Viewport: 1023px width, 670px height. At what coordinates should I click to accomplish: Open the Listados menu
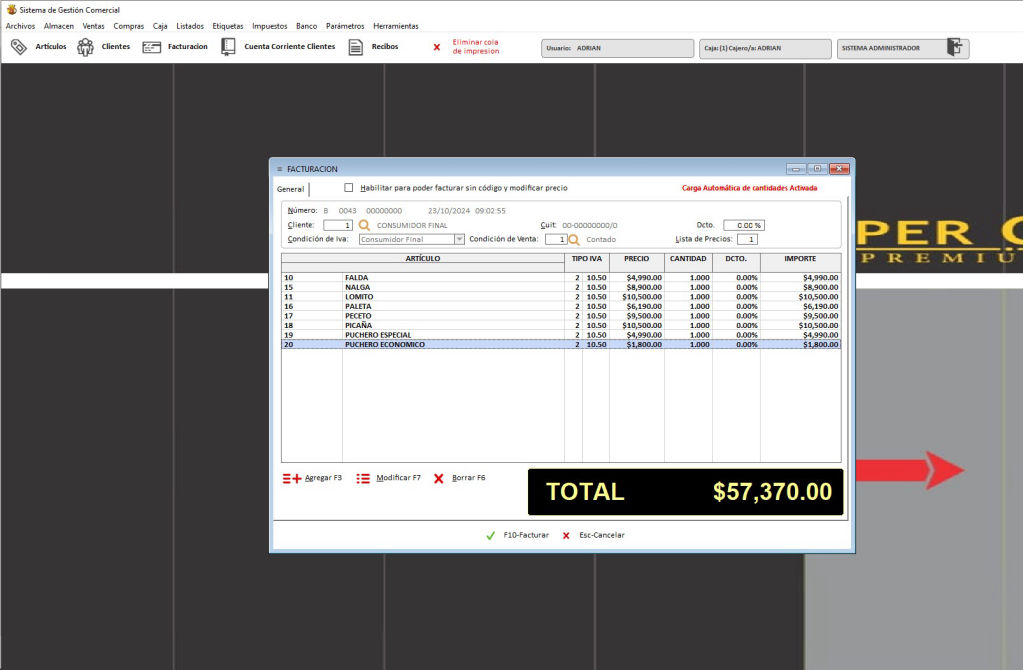(190, 26)
